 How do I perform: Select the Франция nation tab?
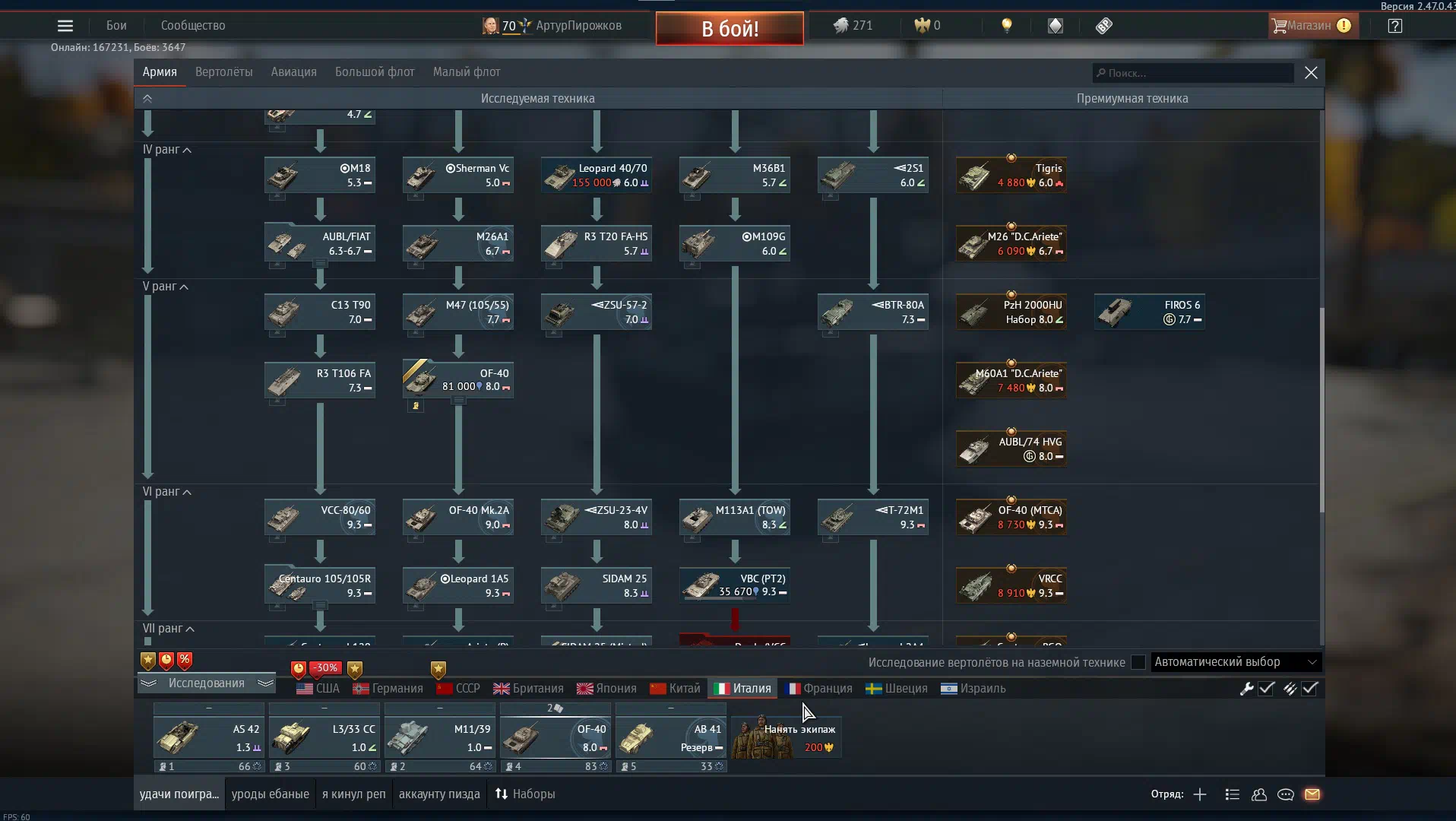click(818, 689)
